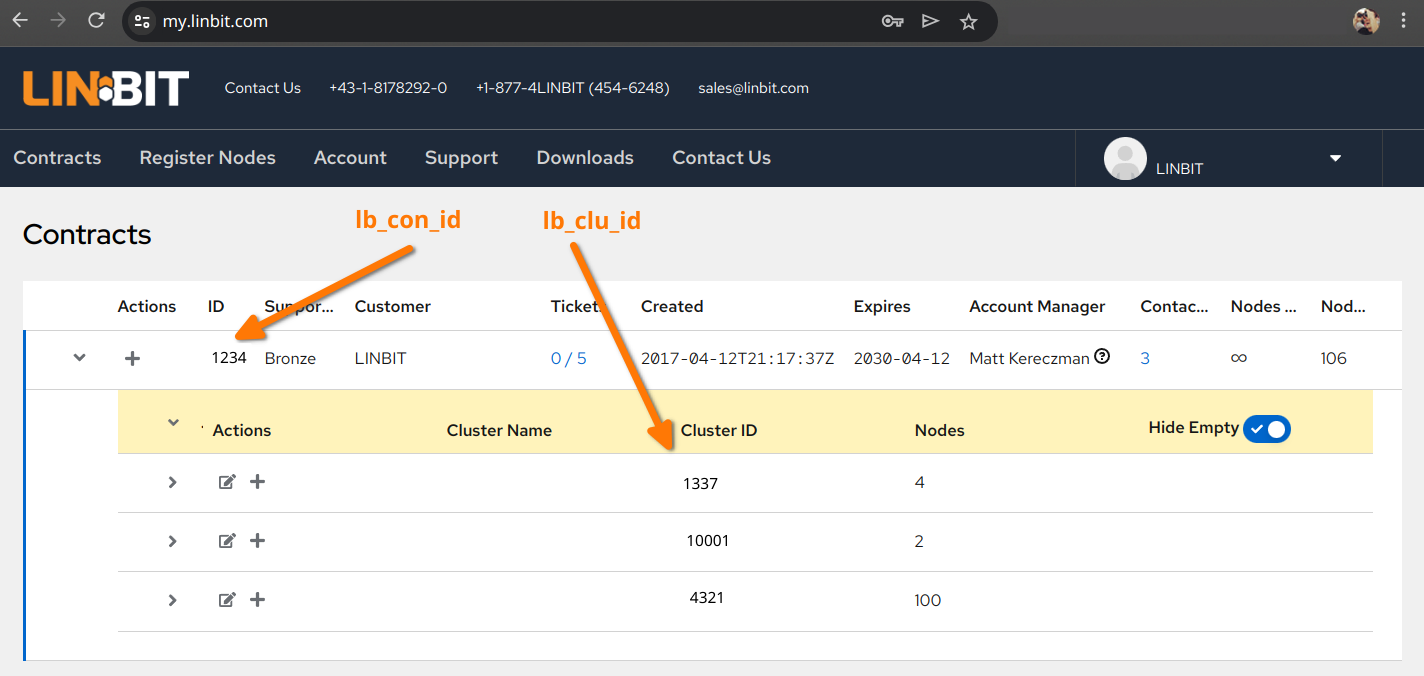1424x676 pixels.
Task: Click the node count 100 link
Action: point(927,600)
